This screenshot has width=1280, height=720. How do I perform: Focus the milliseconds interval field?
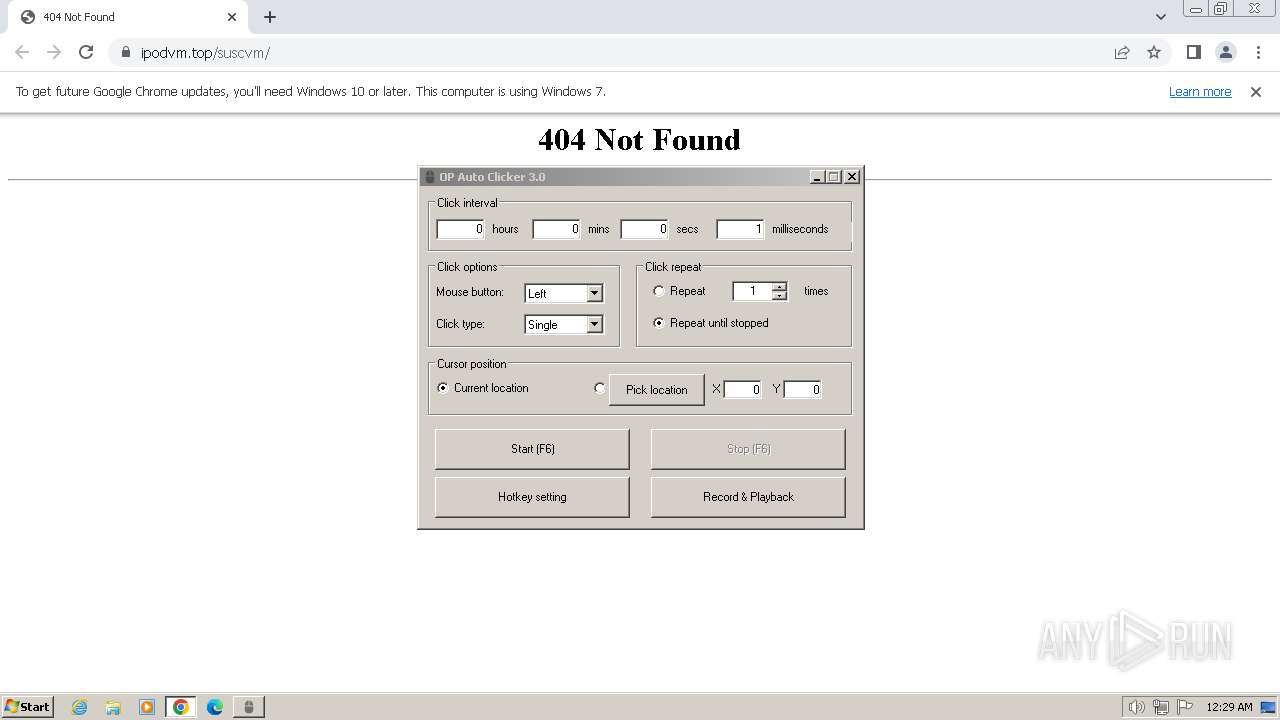740,229
